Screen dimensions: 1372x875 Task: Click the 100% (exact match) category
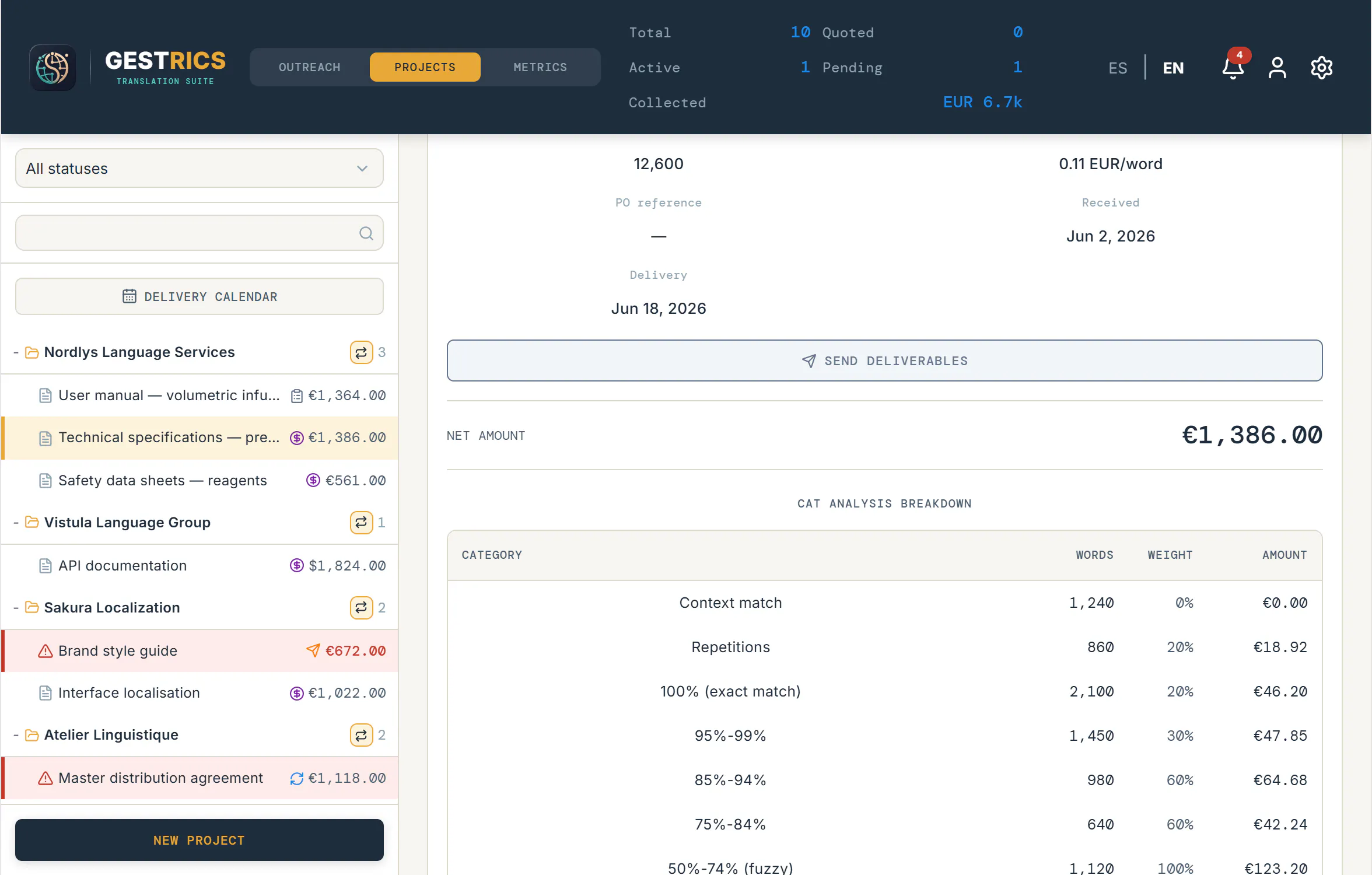884,692
